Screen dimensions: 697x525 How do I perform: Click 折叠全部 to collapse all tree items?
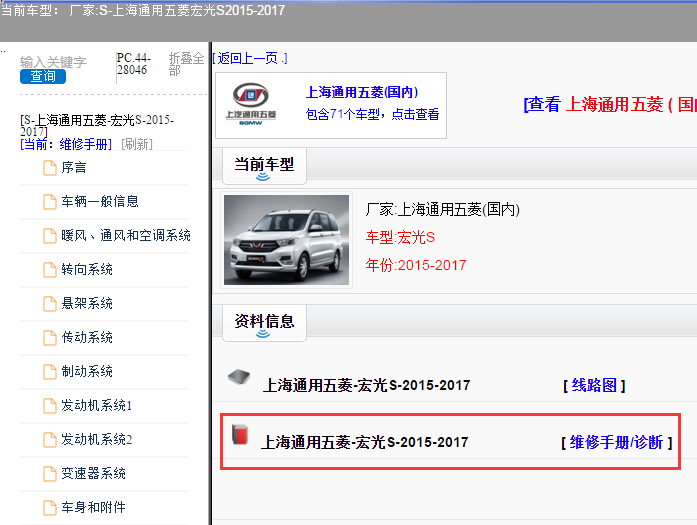pyautogui.click(x=186, y=64)
